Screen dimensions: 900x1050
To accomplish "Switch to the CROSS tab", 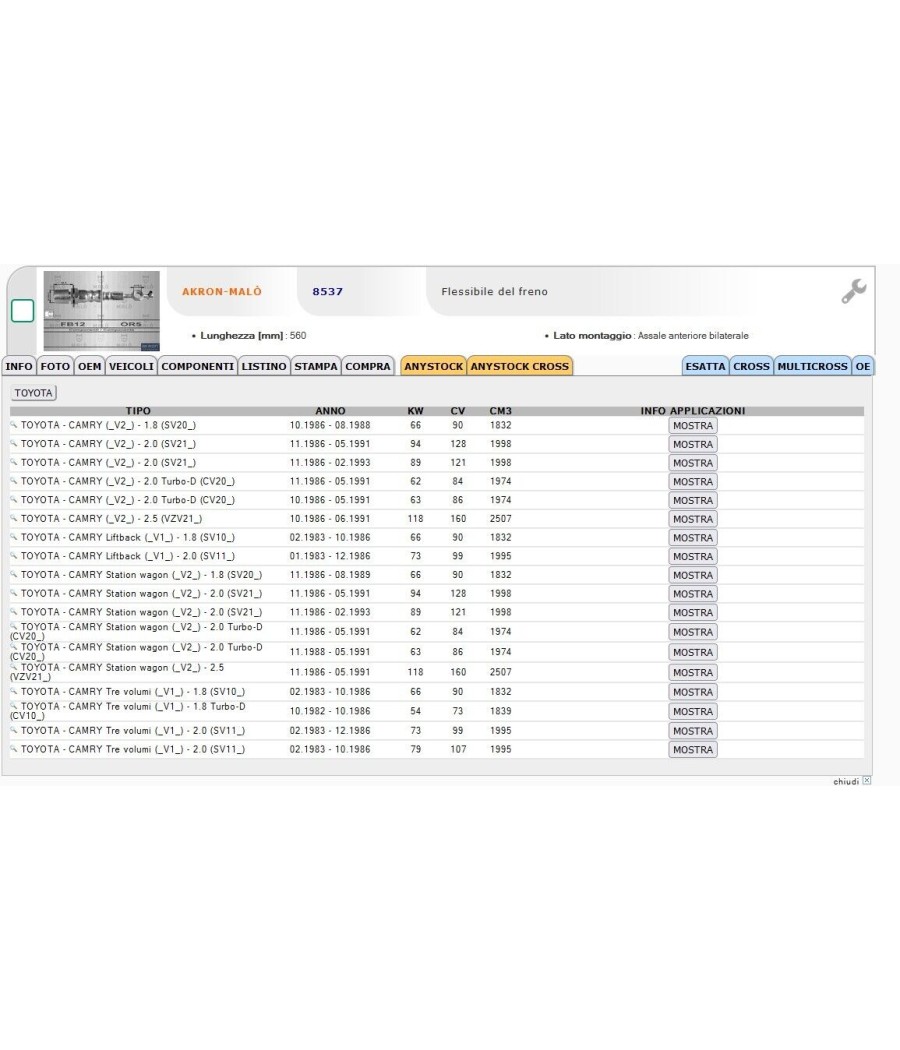I will (x=751, y=366).
